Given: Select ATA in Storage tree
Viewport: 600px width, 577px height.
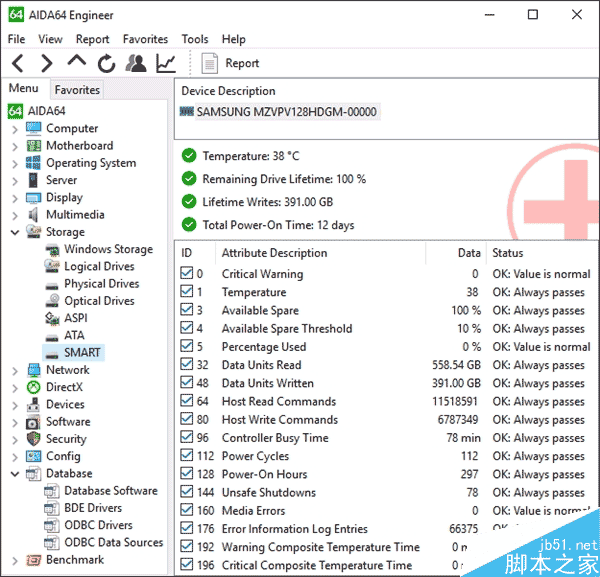Looking at the screenshot, I should tap(74, 335).
